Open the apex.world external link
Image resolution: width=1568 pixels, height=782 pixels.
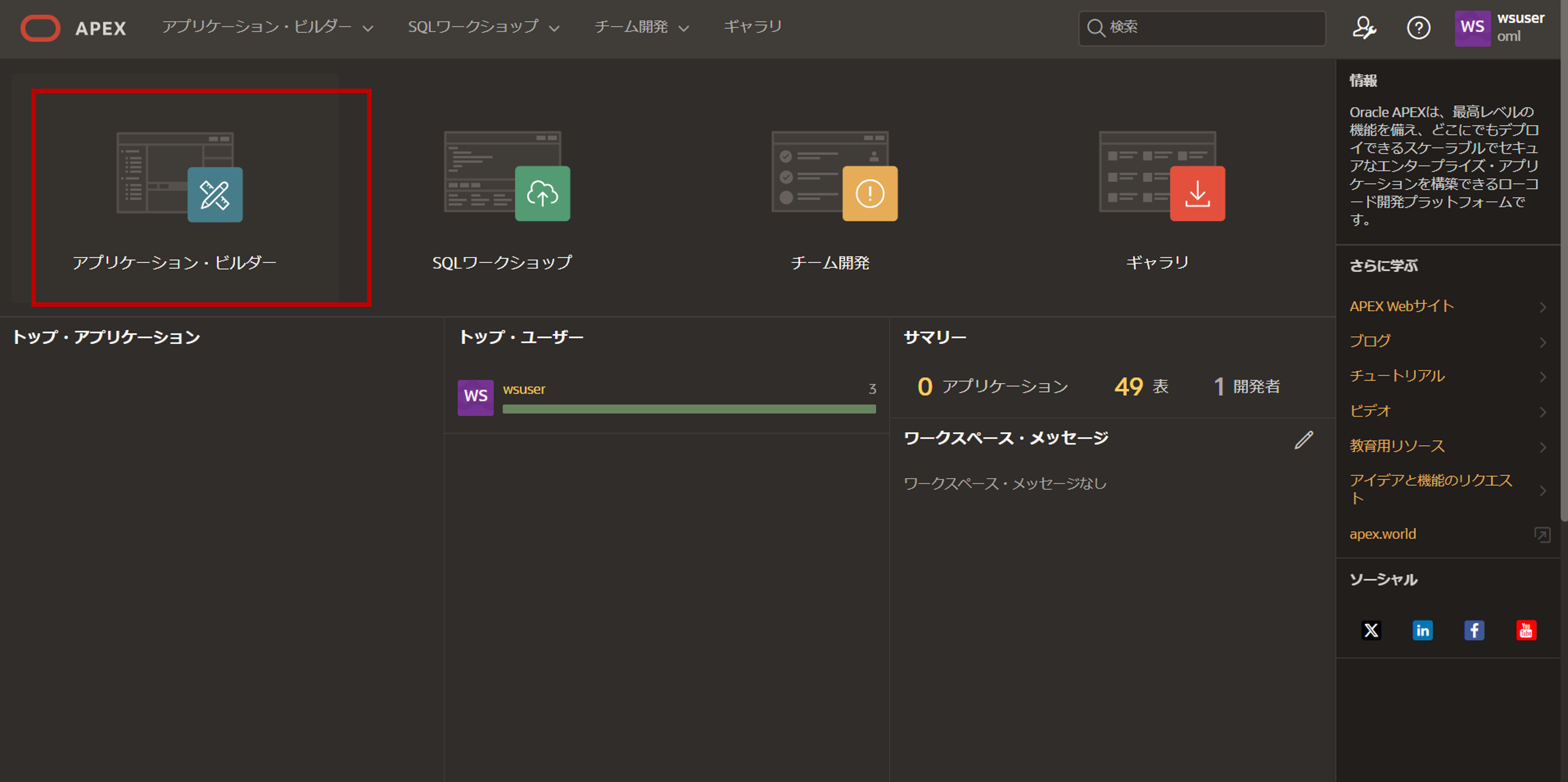point(1383,534)
